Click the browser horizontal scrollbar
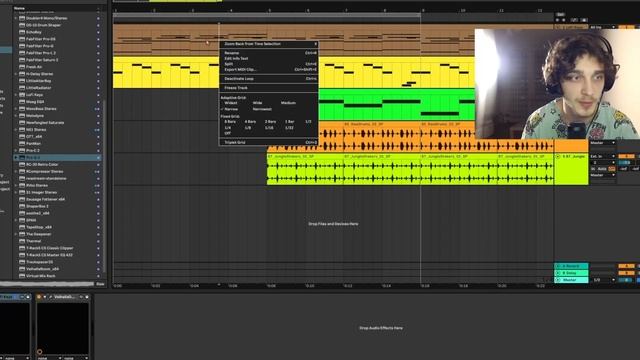 tap(47, 284)
